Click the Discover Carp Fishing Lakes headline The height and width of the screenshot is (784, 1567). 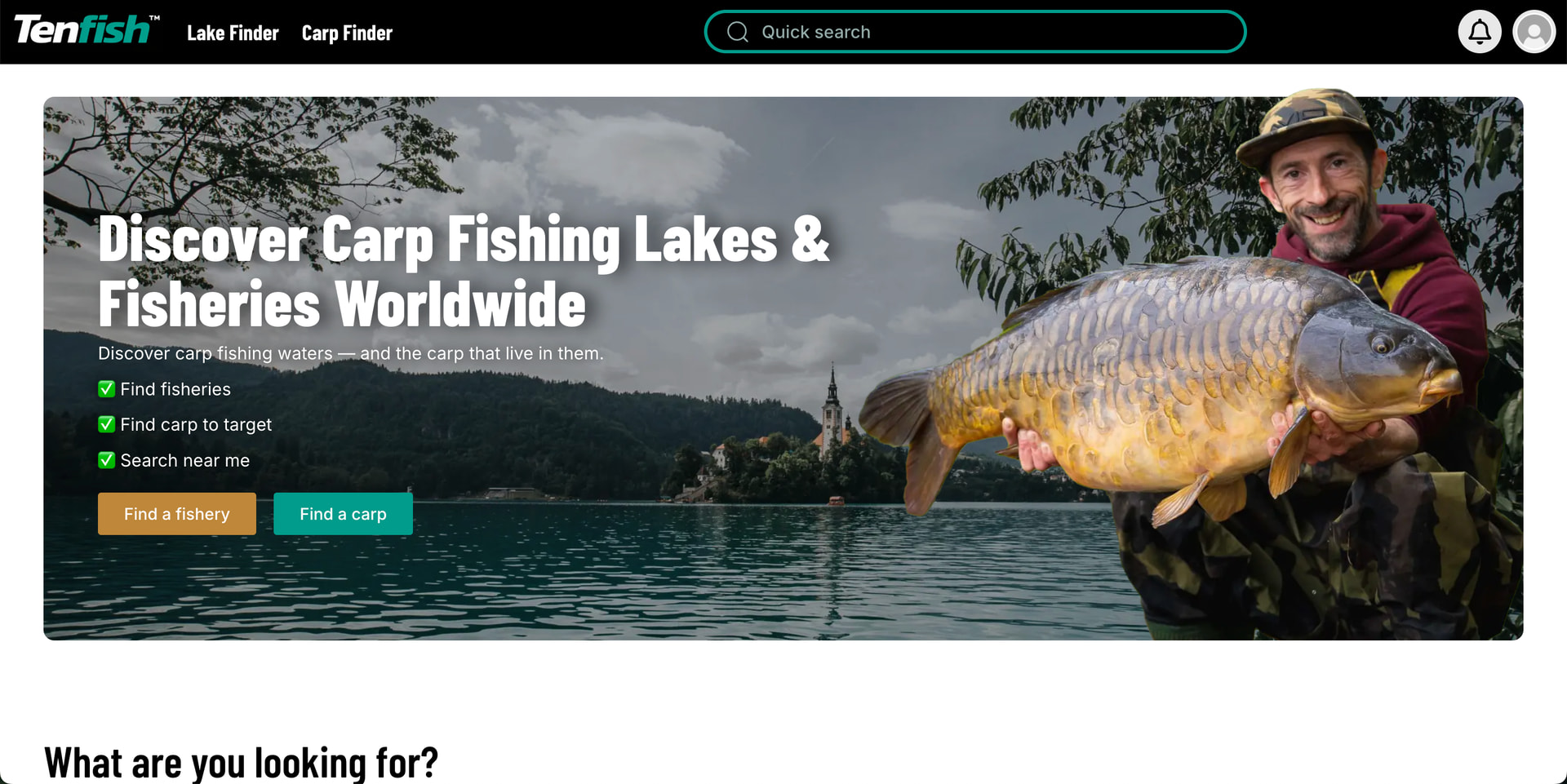464,271
